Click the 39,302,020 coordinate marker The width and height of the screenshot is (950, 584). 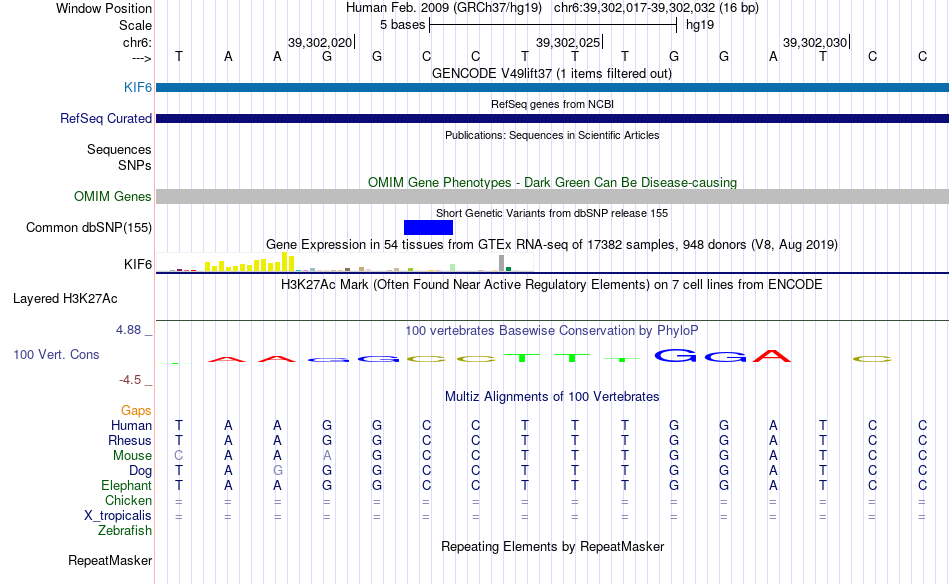point(321,42)
